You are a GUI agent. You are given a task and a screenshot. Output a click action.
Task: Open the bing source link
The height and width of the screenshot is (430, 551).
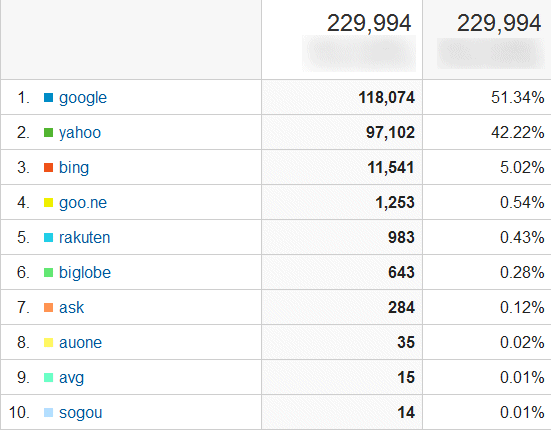point(74,168)
